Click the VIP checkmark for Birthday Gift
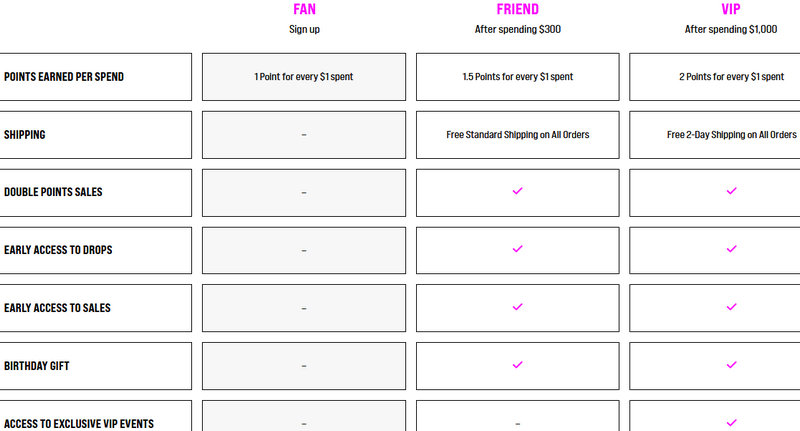 (731, 365)
